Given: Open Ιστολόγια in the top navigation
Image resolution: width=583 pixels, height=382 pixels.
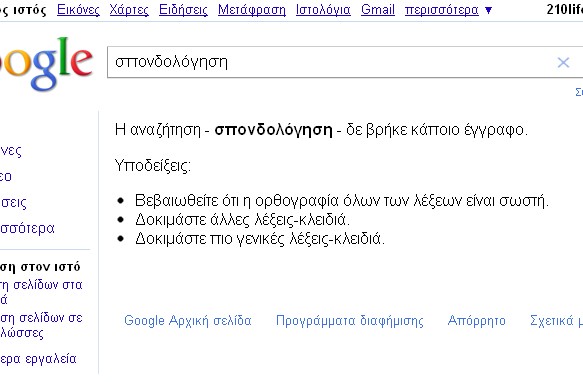Looking at the screenshot, I should 323,10.
